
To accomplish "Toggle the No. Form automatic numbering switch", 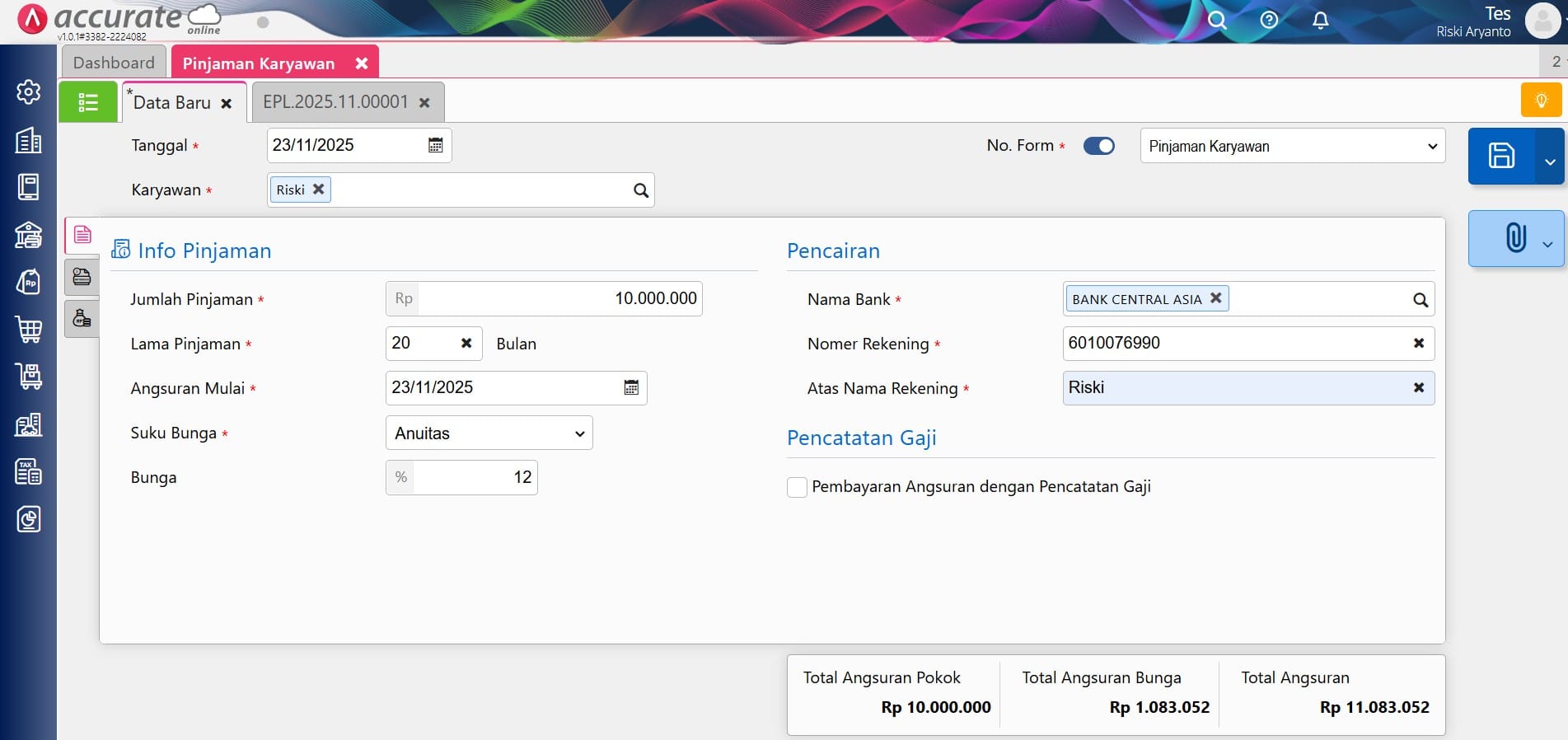I will [x=1098, y=146].
